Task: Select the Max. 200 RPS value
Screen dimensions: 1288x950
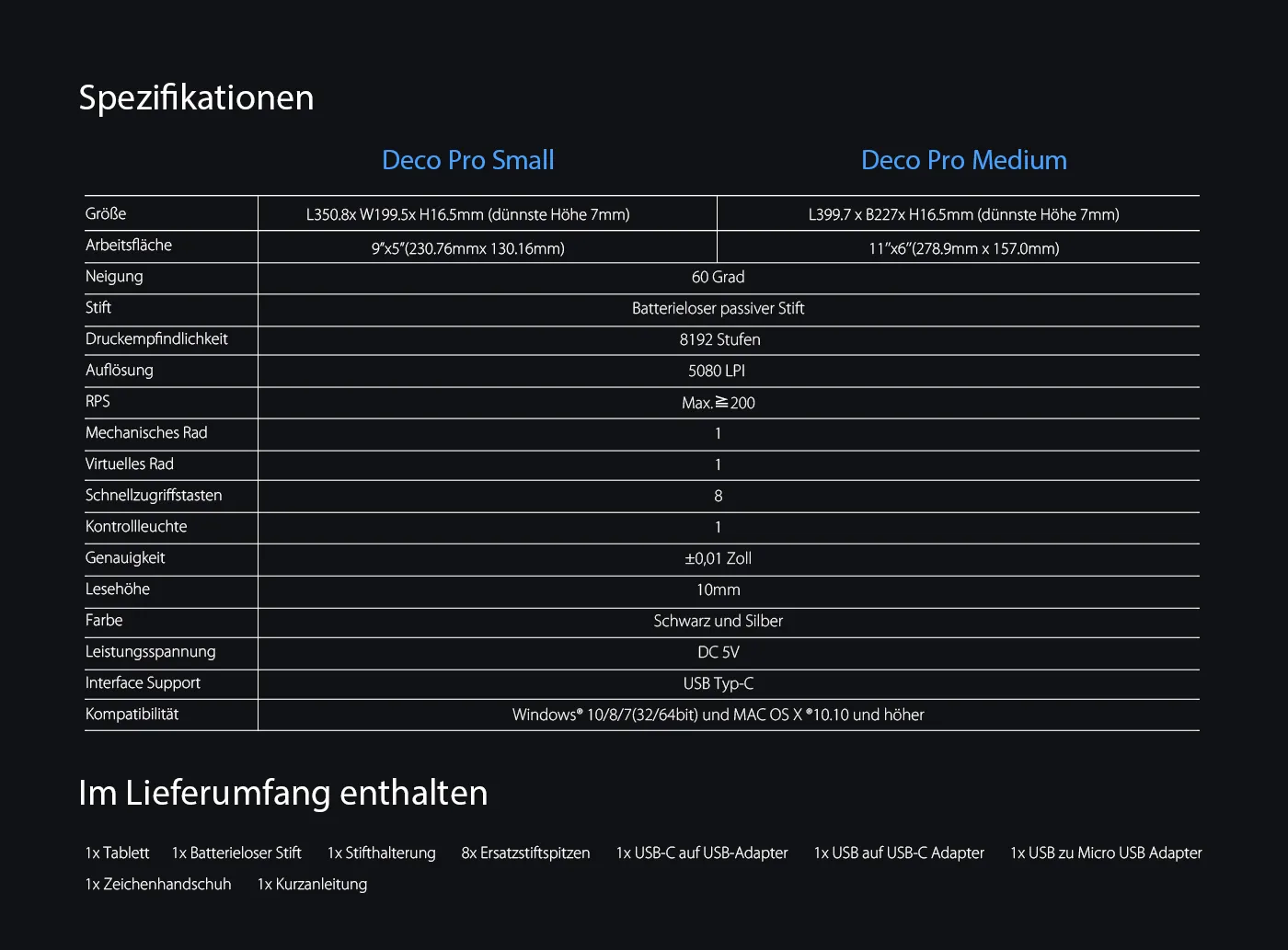Action: (718, 403)
